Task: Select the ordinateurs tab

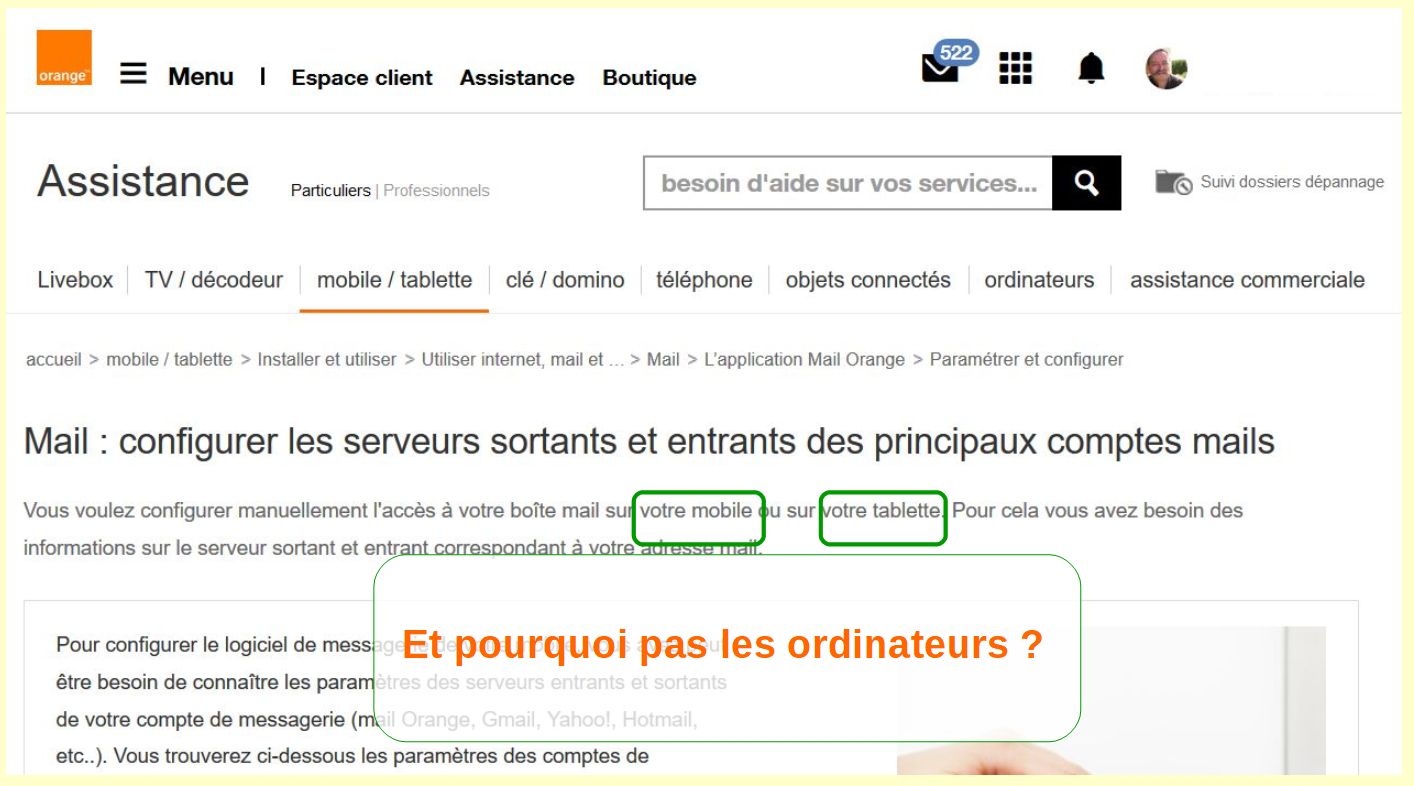Action: pos(1039,280)
